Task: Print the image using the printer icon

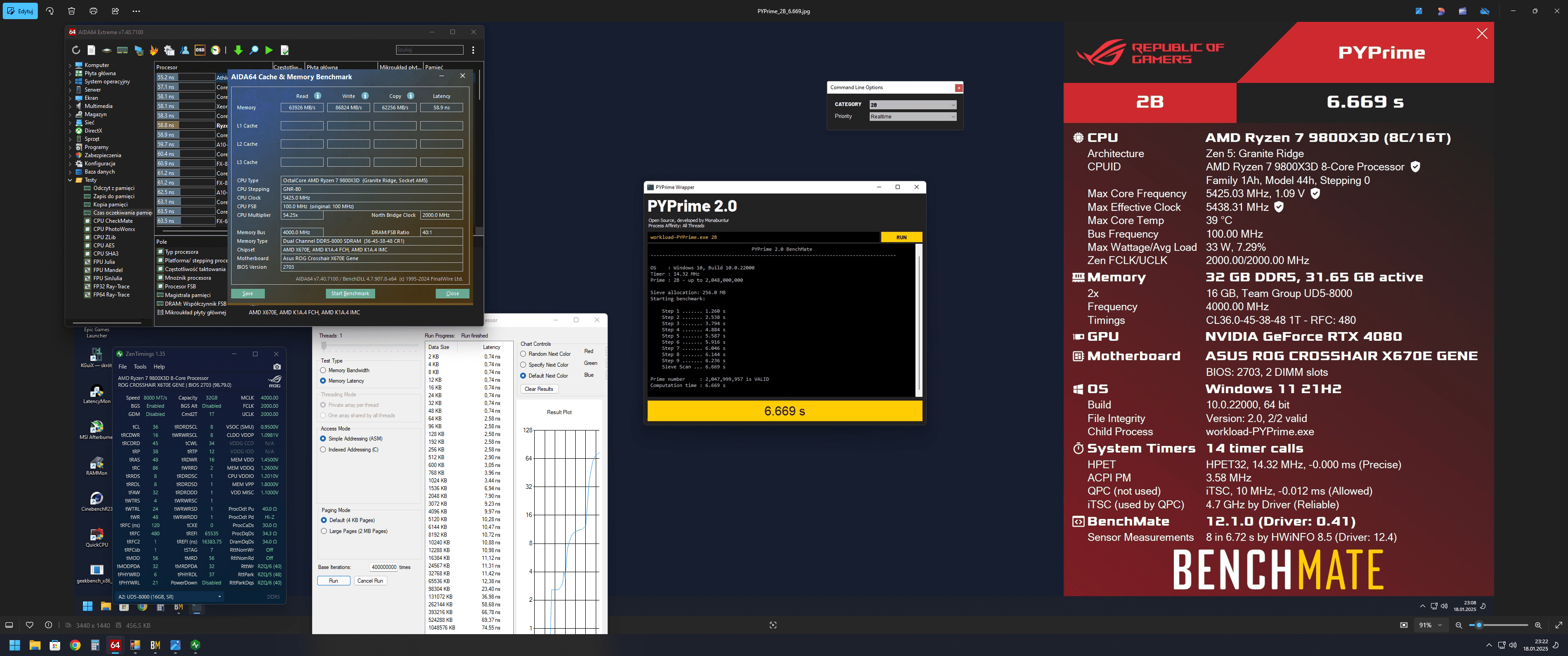Action: pyautogui.click(x=93, y=11)
